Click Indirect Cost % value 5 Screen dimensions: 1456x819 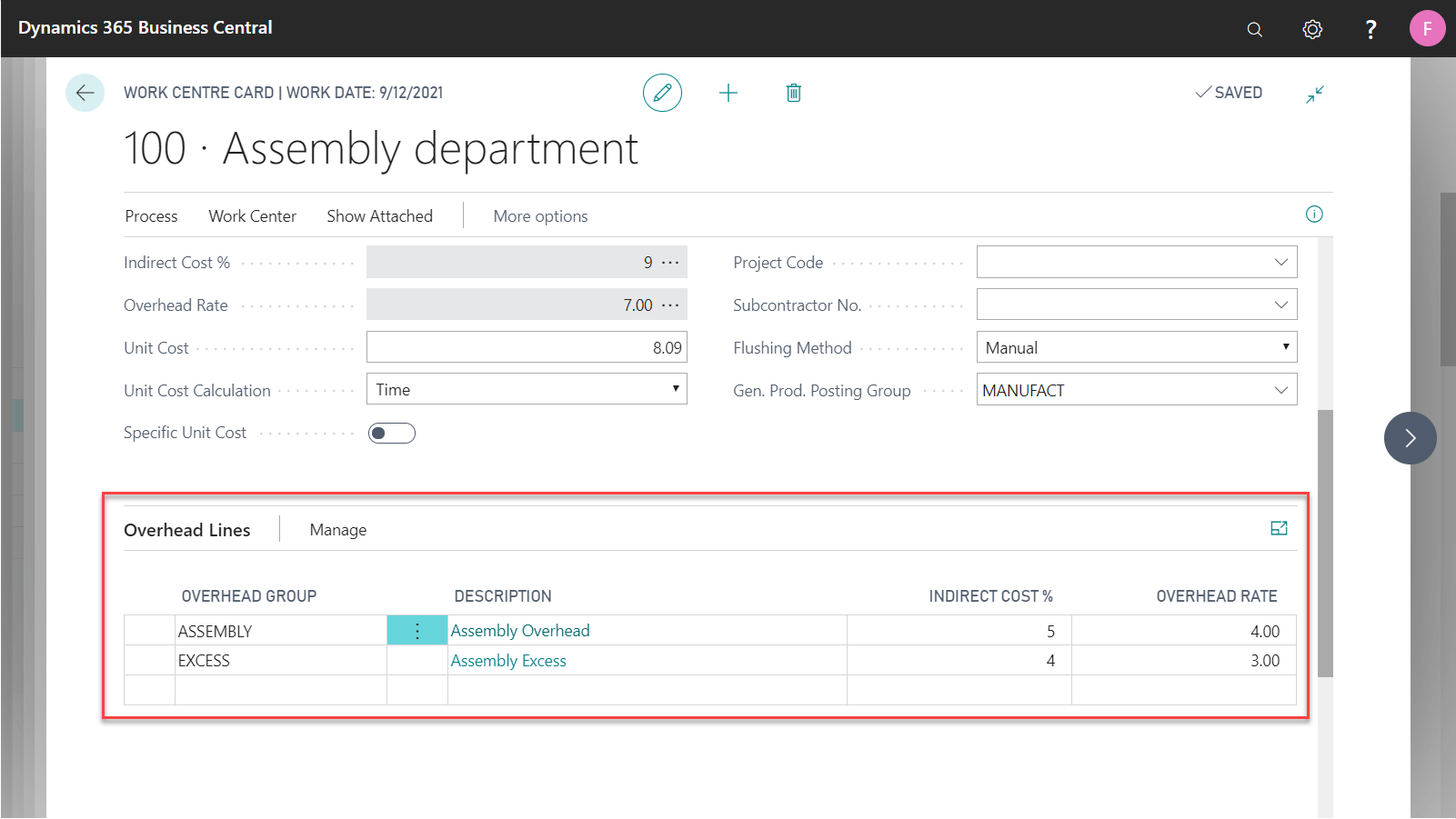click(x=959, y=631)
